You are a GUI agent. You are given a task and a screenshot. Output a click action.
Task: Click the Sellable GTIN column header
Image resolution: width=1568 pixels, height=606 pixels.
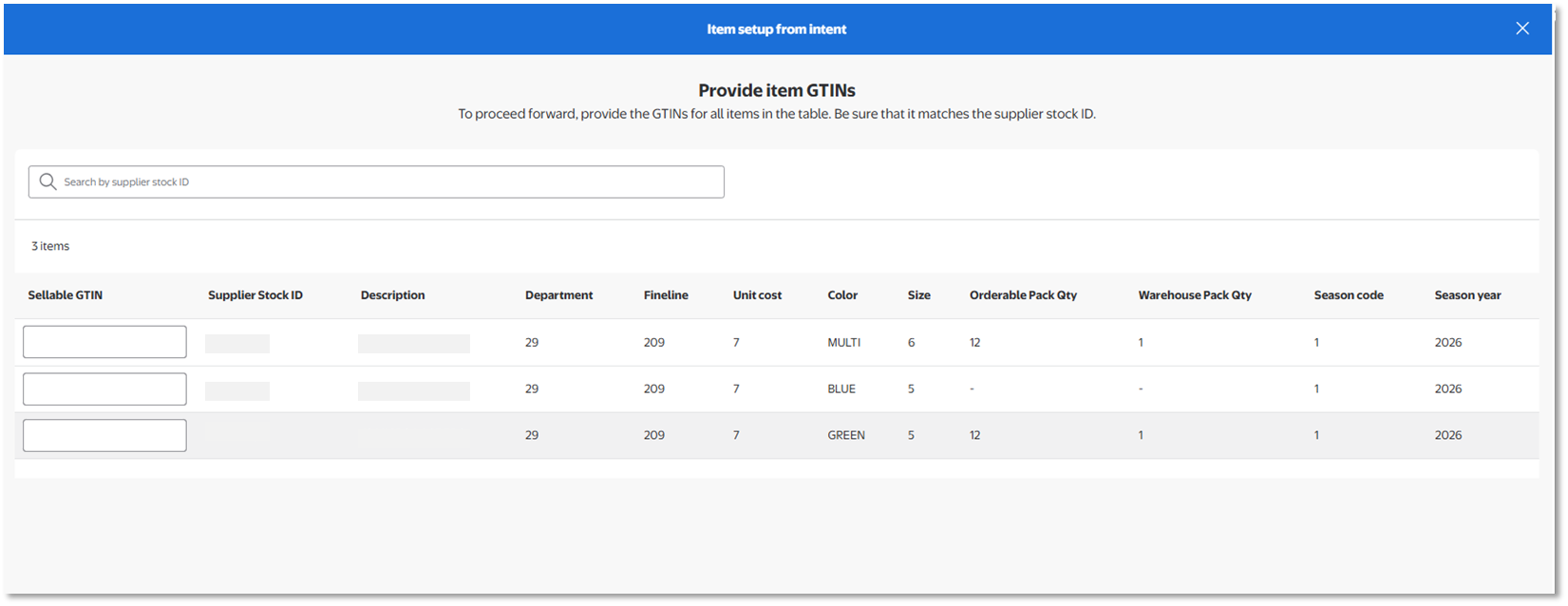(66, 295)
